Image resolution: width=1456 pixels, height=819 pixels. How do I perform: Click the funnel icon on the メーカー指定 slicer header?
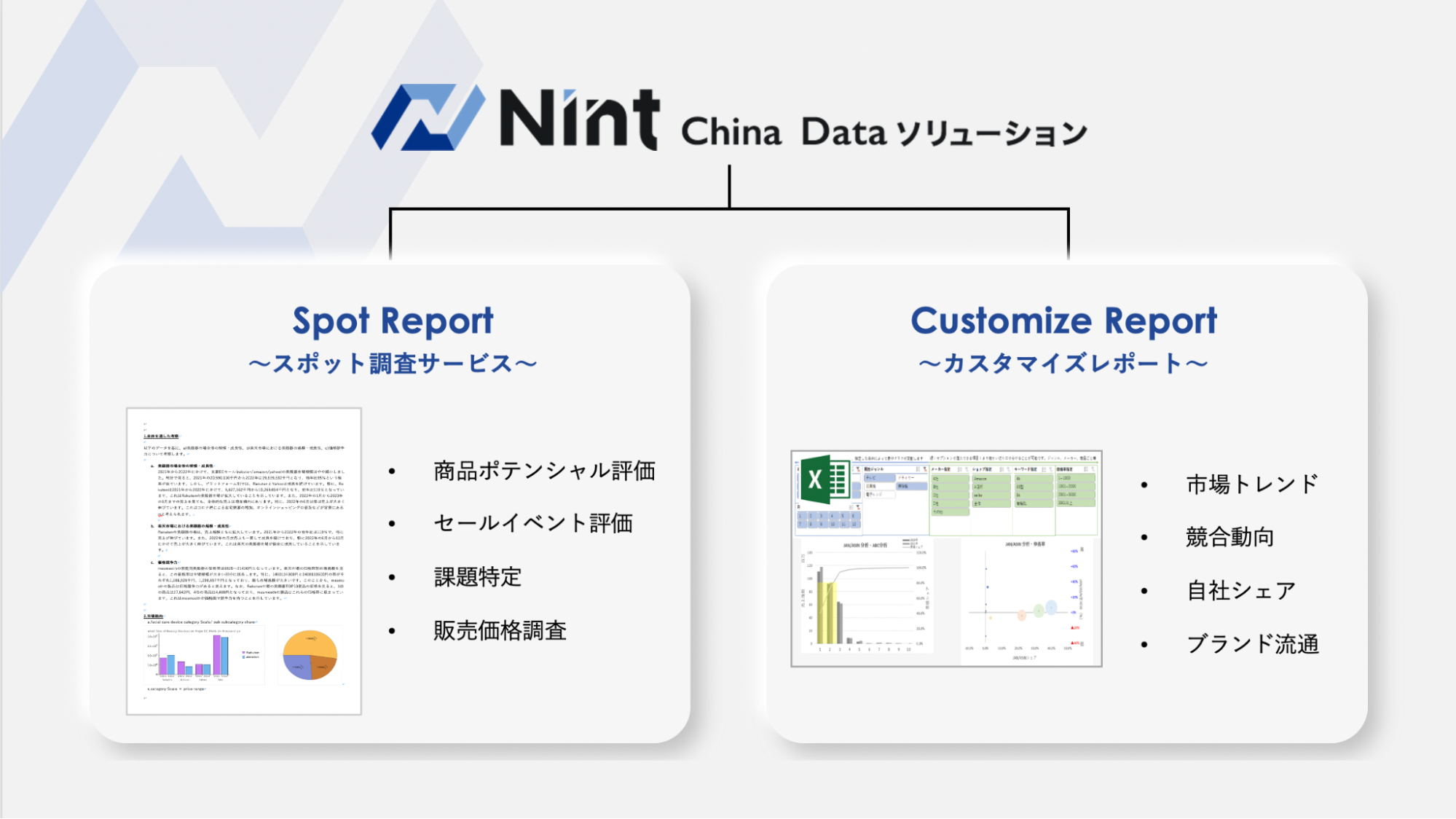(x=967, y=469)
